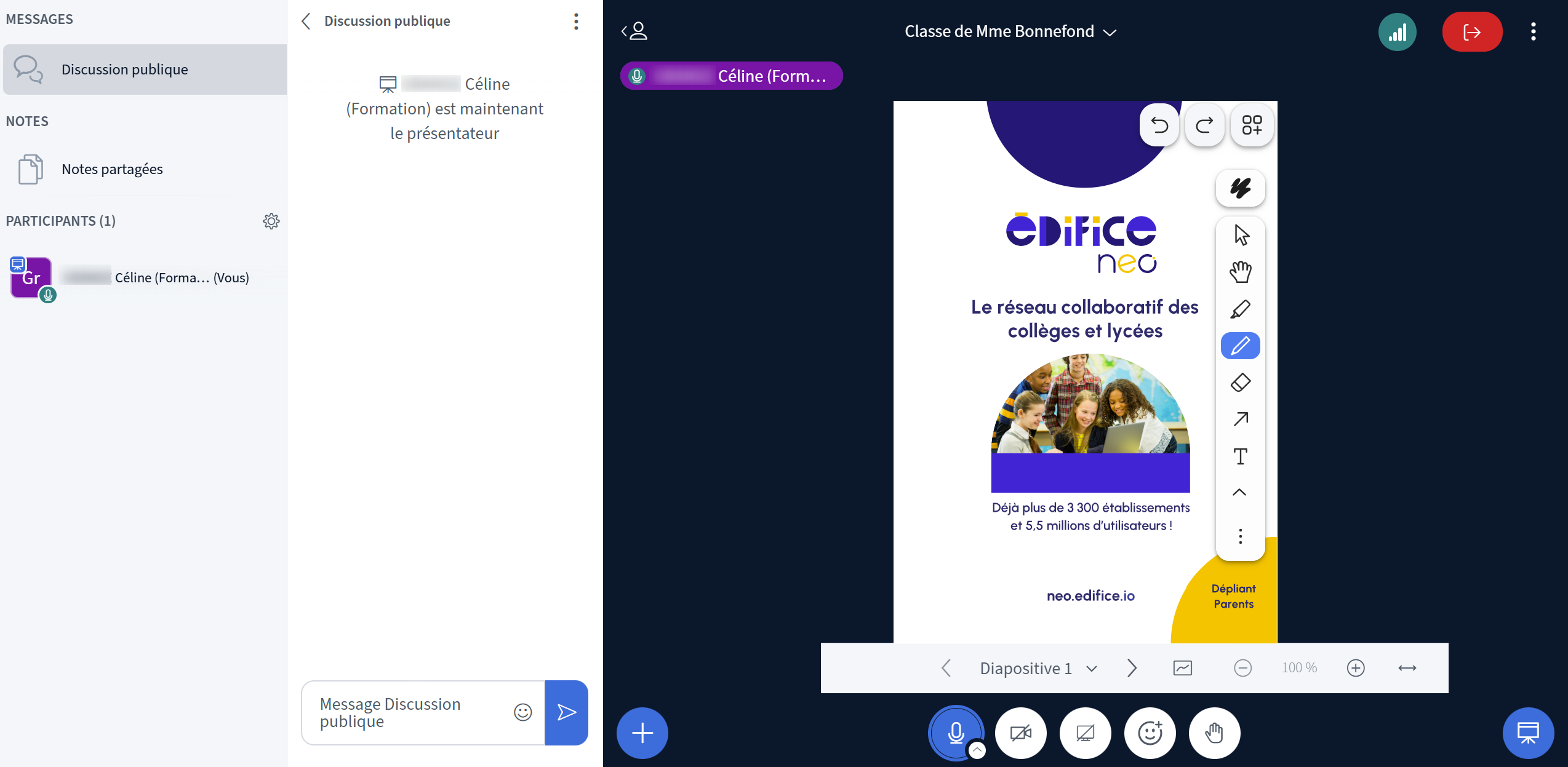1568x767 pixels.
Task: Toggle screen sharing button
Action: point(1085,733)
